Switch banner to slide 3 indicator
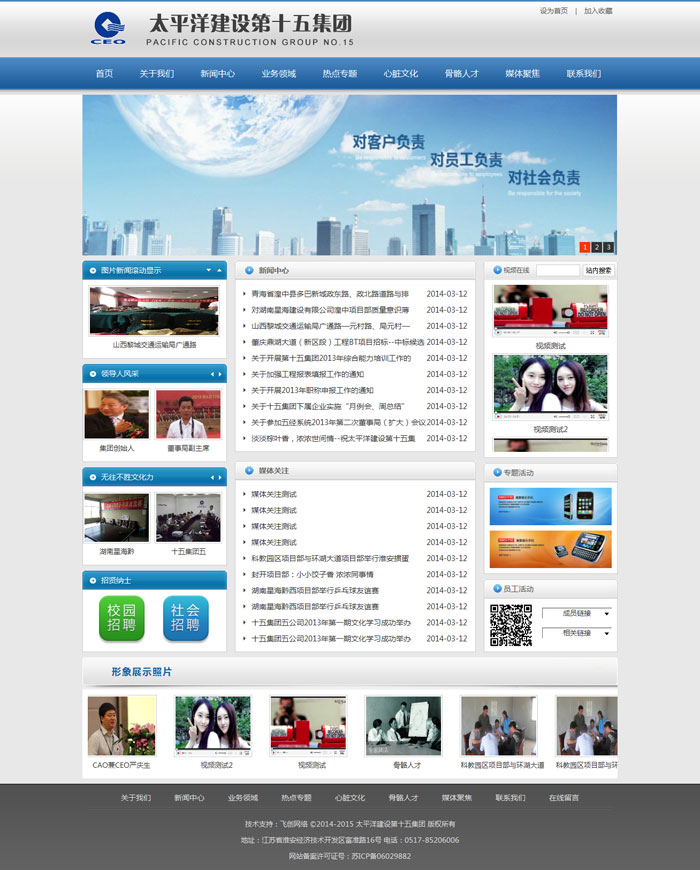Image resolution: width=700 pixels, height=870 pixels. (x=608, y=247)
